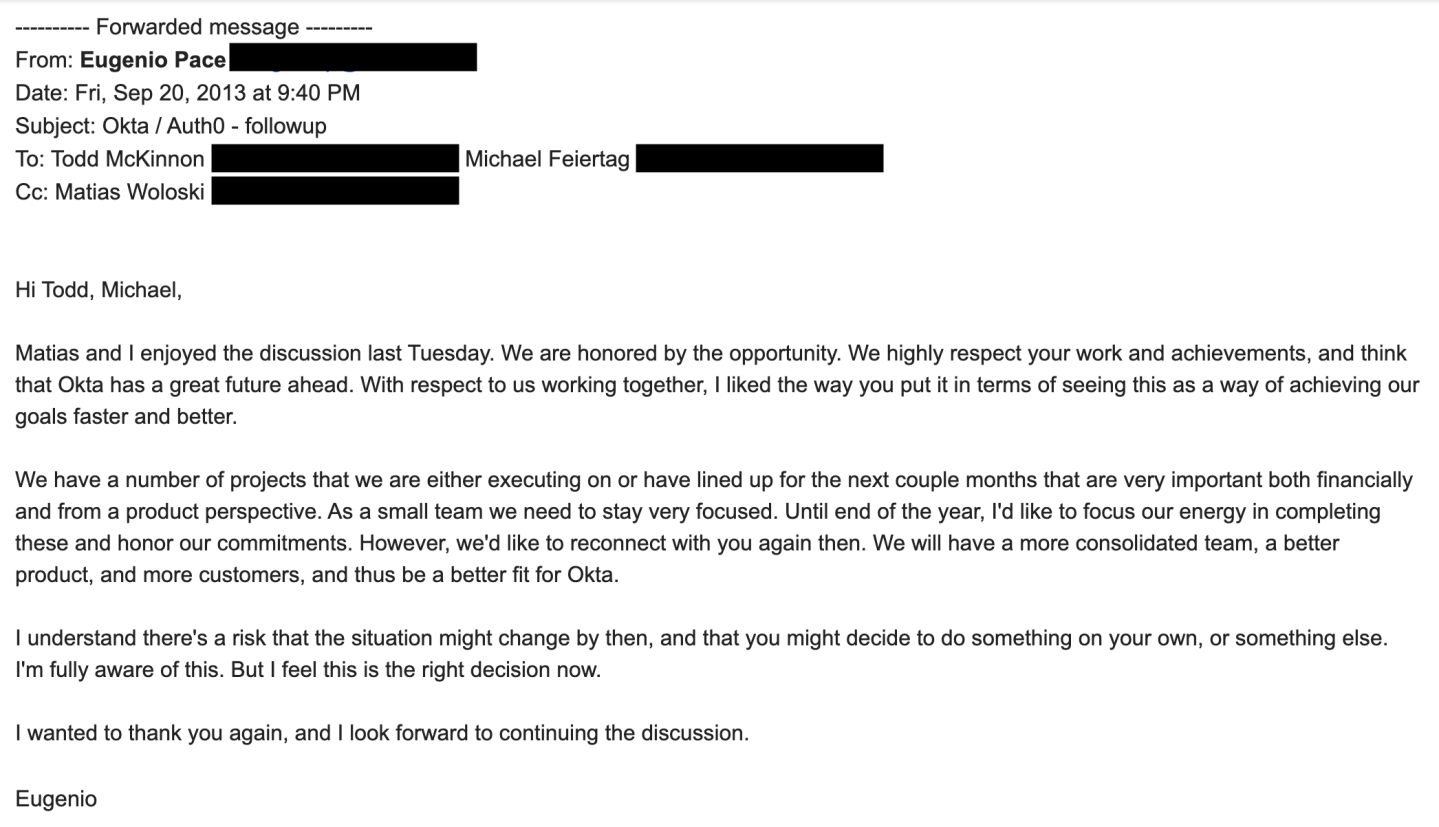Click the Eugenio signature at bottom

56,799
